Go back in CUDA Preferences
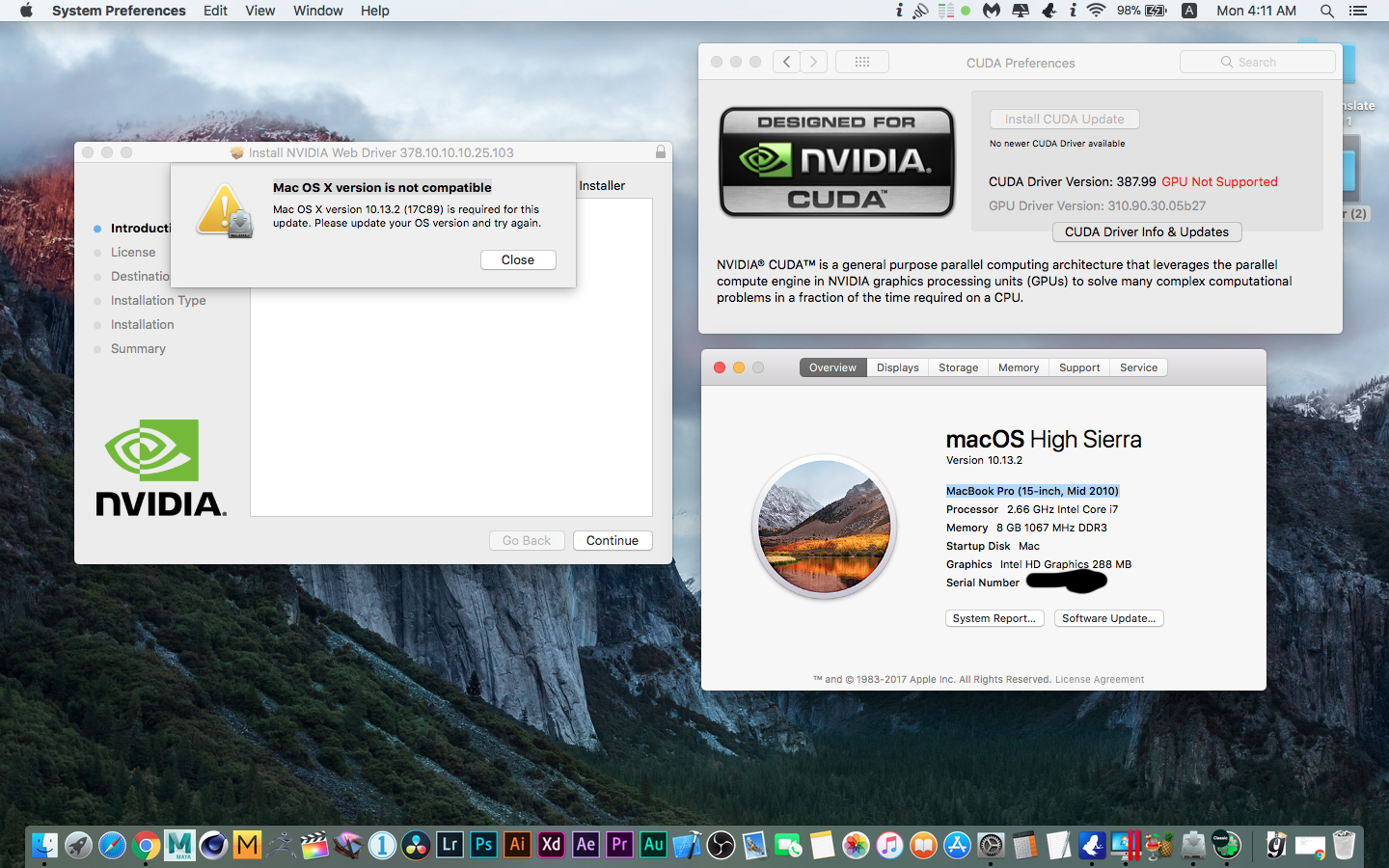The height and width of the screenshot is (868, 1389). [x=787, y=62]
